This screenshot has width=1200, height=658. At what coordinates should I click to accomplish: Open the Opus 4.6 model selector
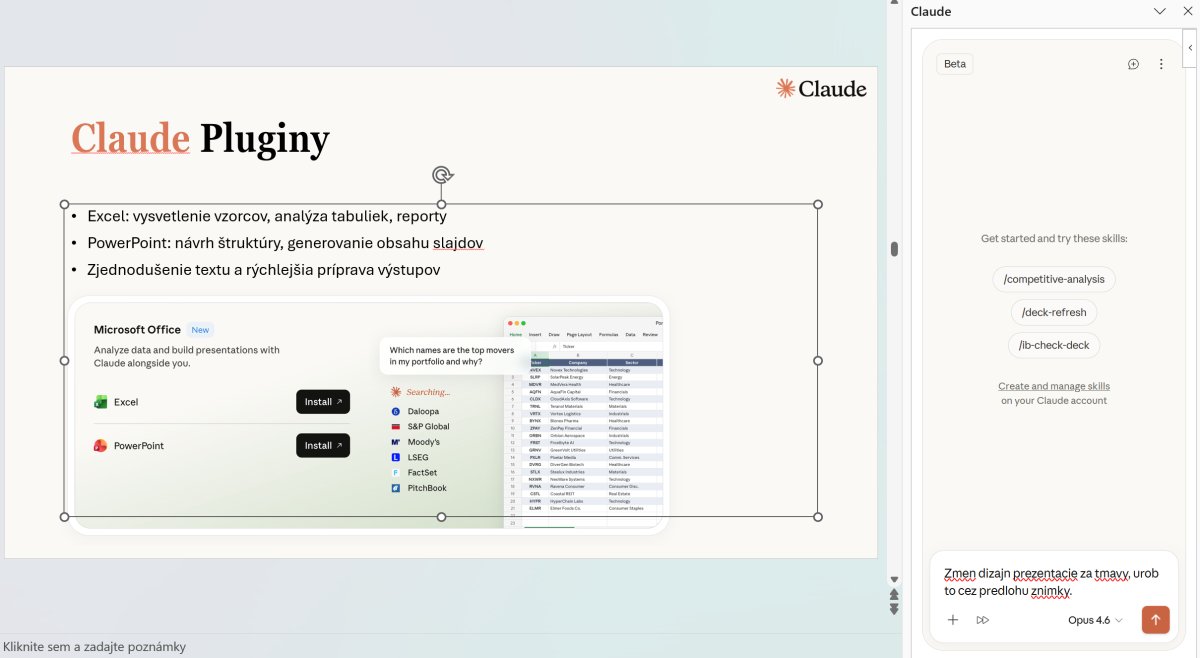point(1095,620)
